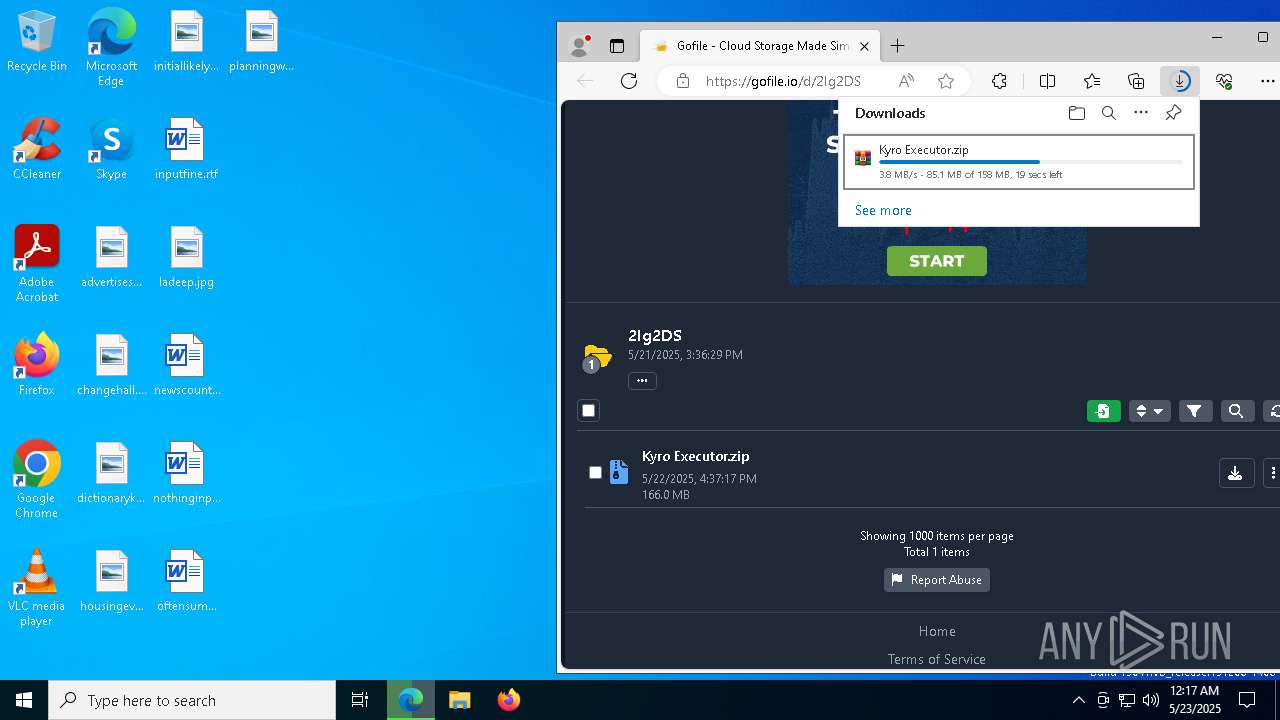Open the Terms of Service link

937,659
